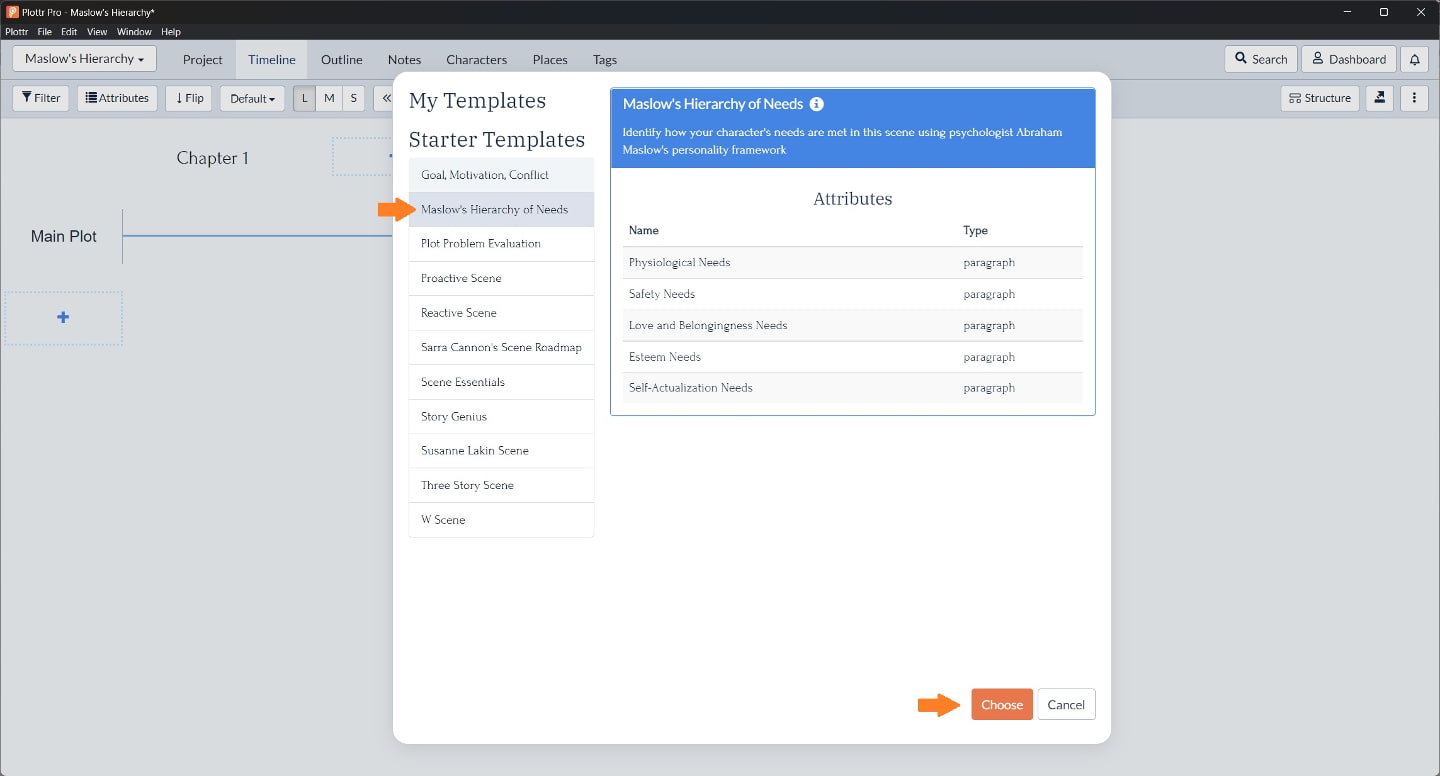This screenshot has width=1440, height=776.
Task: Open the Dashboard button
Action: (1349, 59)
